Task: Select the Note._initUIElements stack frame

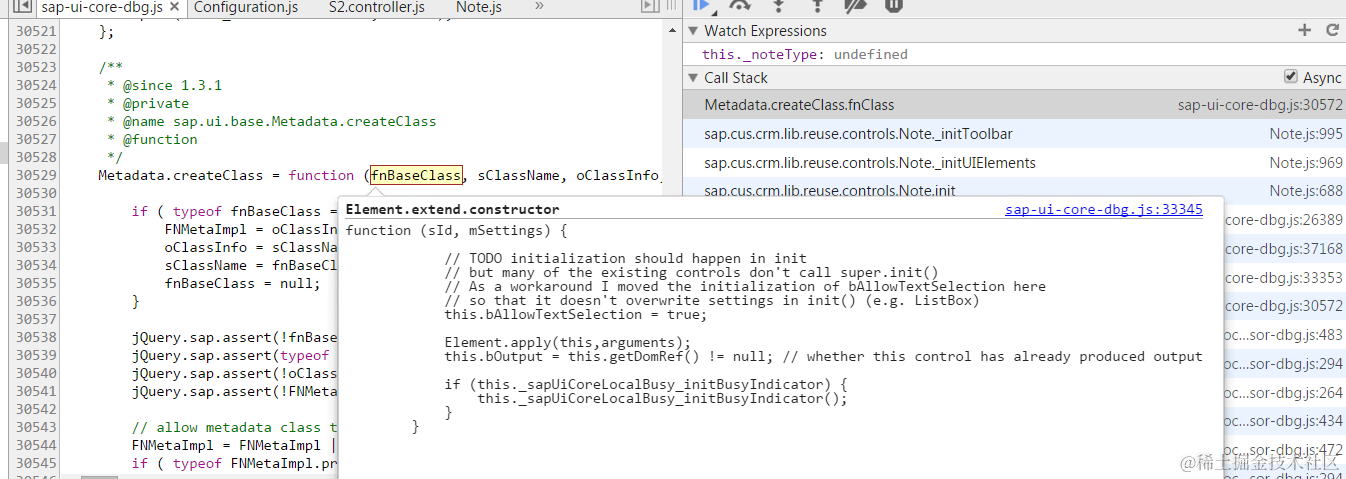Action: tap(1014, 163)
